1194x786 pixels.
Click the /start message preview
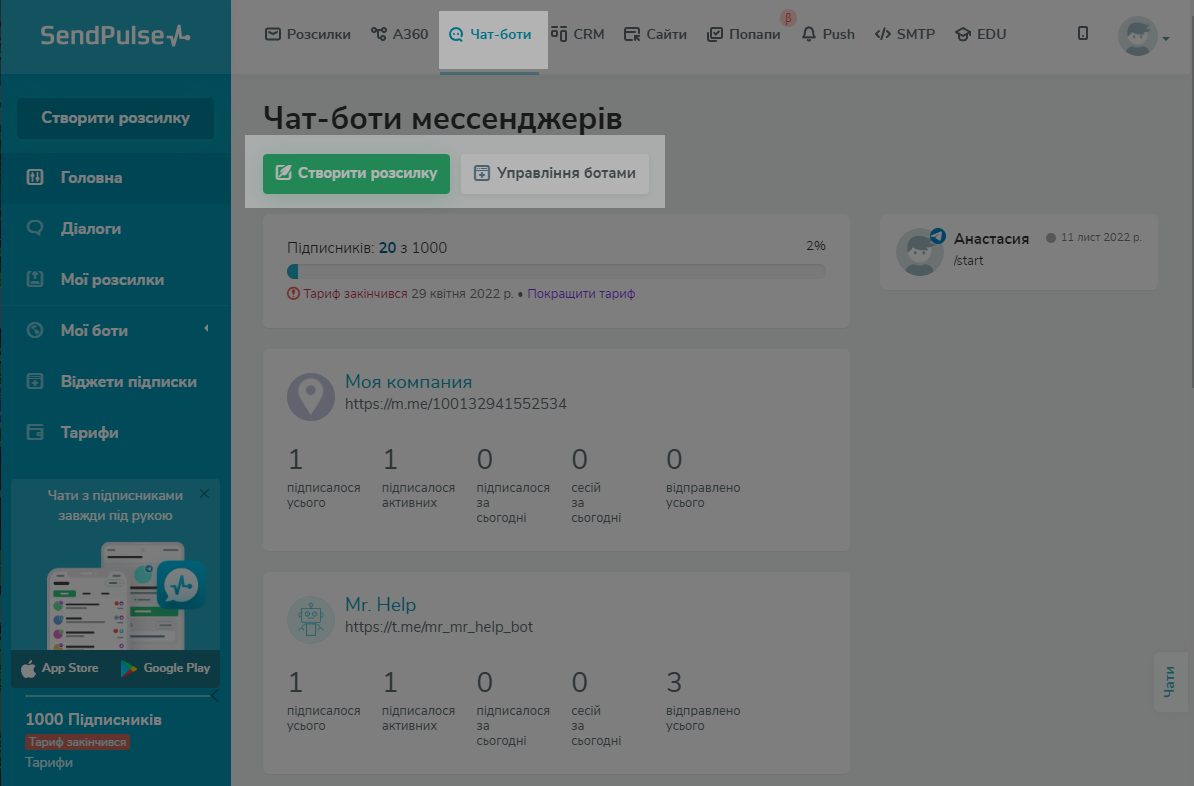[968, 260]
